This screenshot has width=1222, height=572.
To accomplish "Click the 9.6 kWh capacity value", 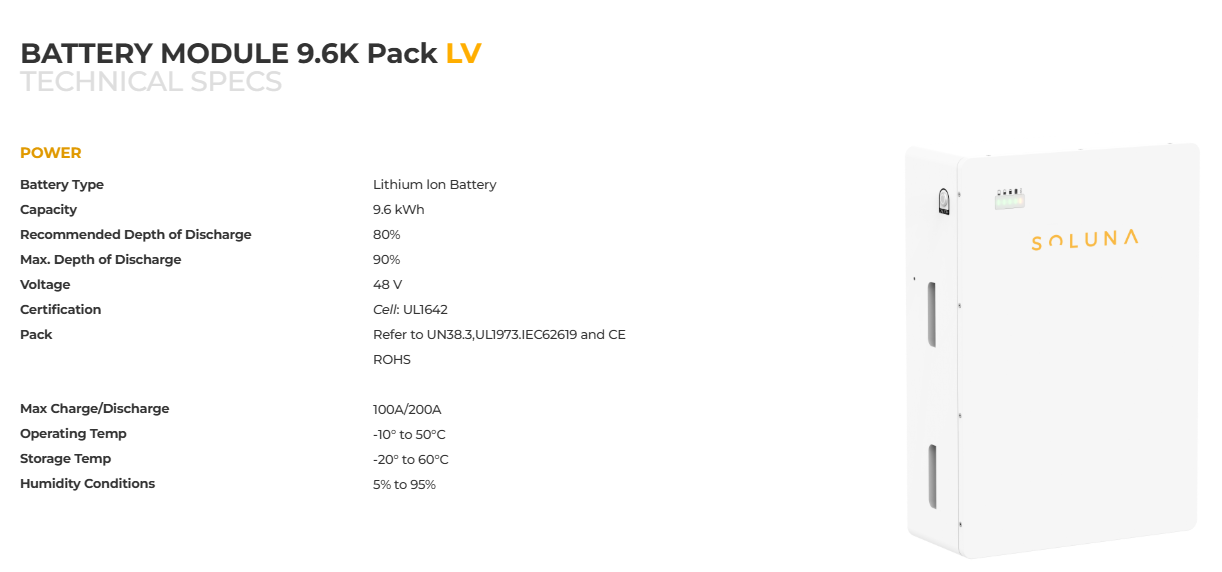I will tap(399, 210).
